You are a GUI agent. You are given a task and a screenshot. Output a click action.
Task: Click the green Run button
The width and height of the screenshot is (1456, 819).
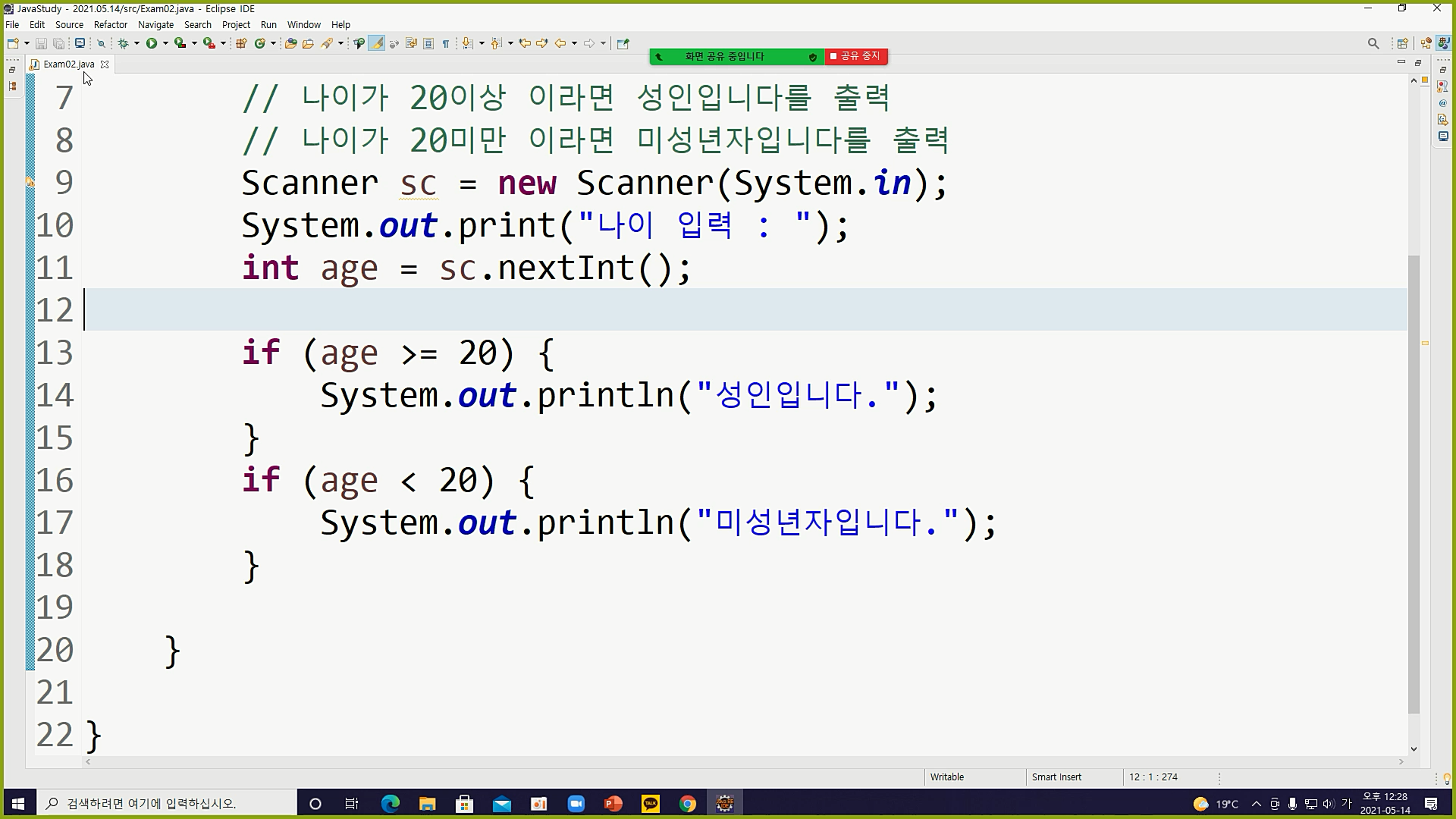[x=152, y=43]
